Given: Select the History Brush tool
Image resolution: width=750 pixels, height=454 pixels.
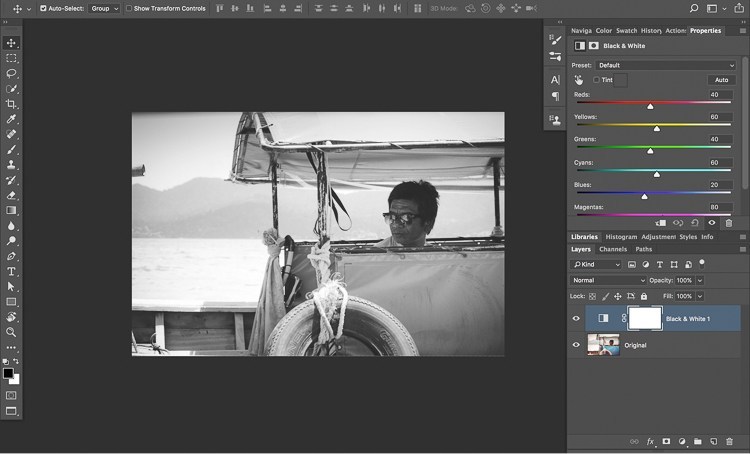Looking at the screenshot, I should pyautogui.click(x=11, y=180).
